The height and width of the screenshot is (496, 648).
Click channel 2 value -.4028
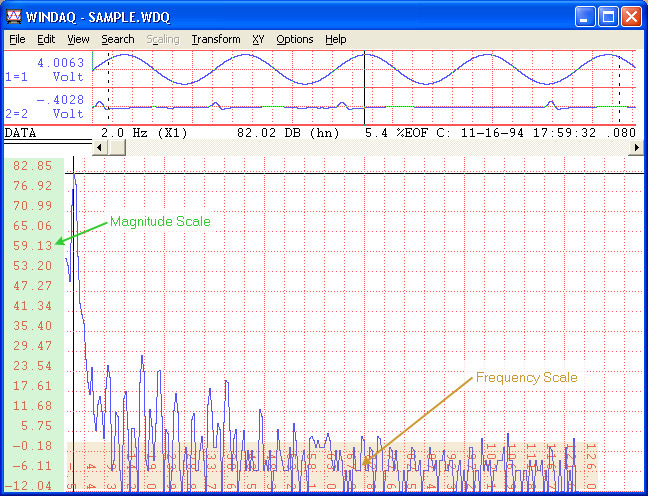click(60, 100)
